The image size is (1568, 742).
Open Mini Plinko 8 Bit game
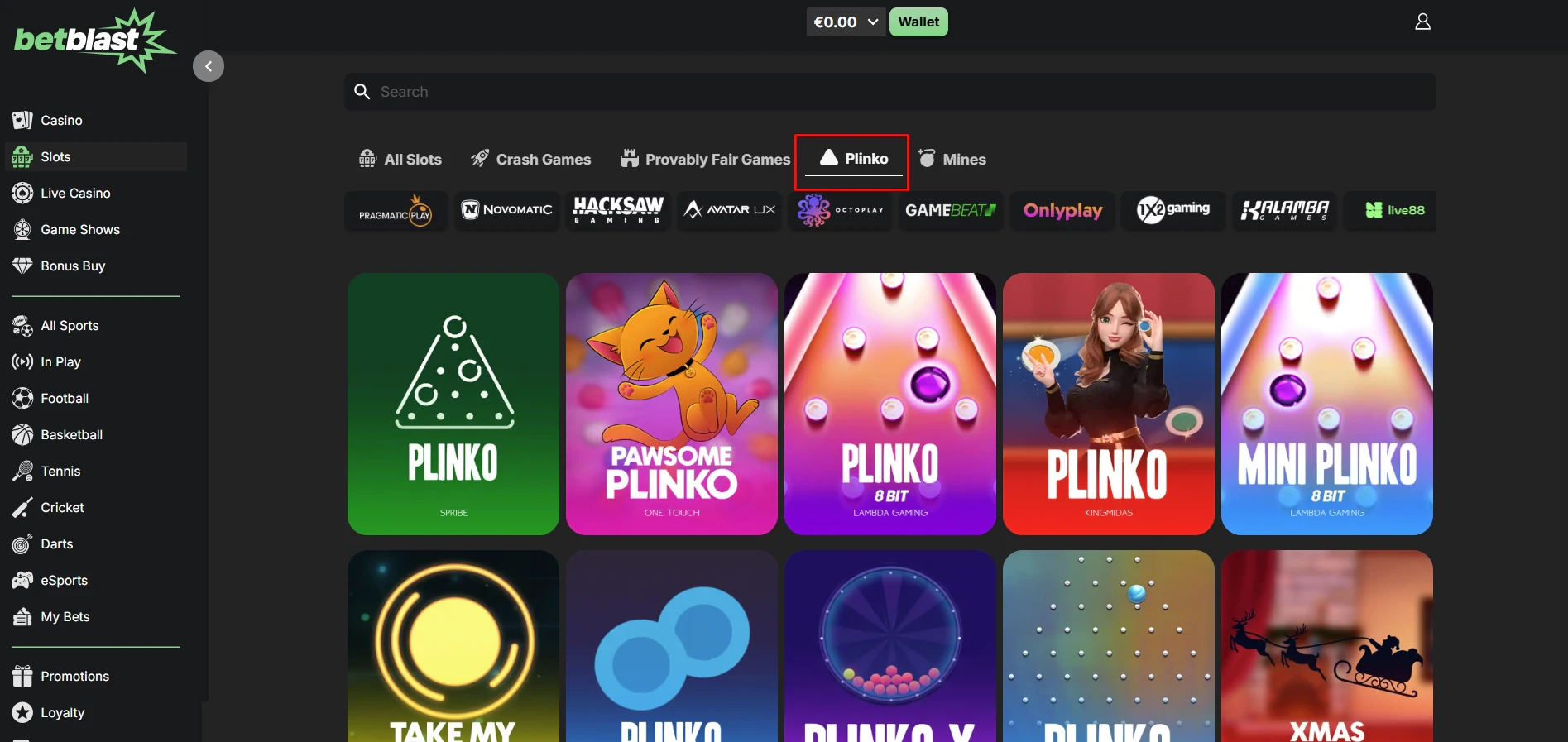tap(1327, 404)
